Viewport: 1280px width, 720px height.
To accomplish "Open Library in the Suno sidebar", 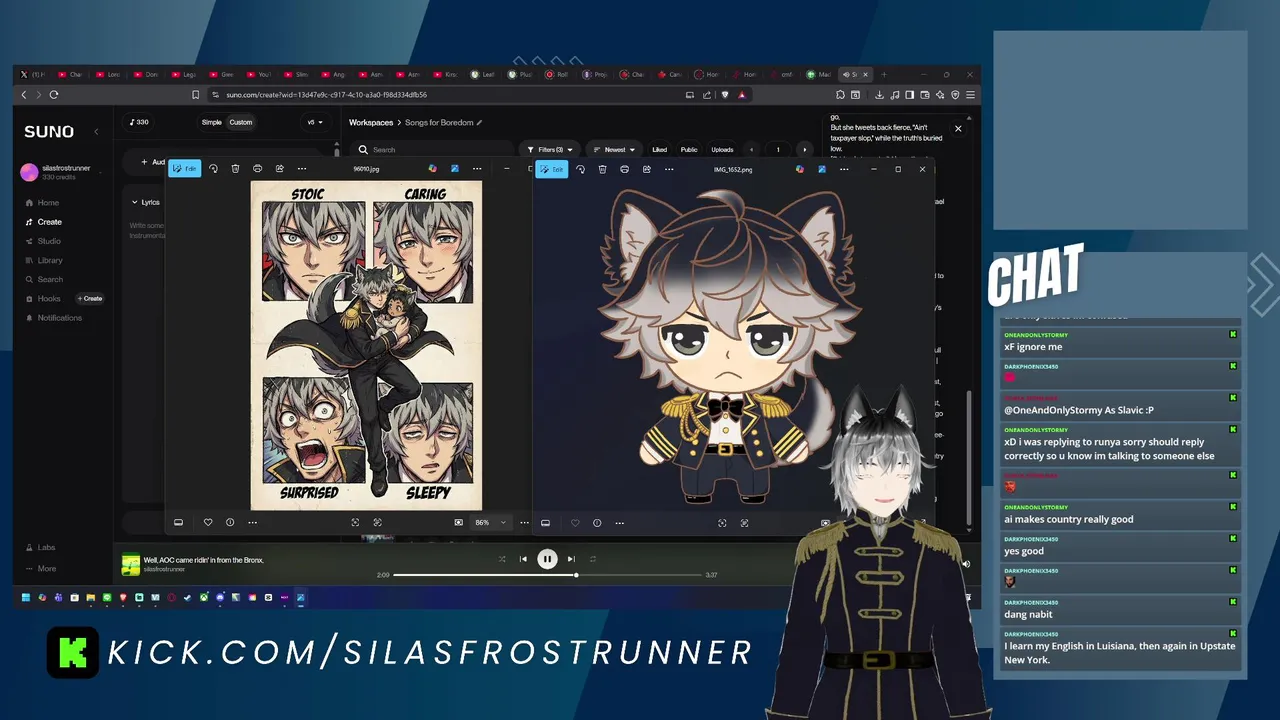I will 44,260.
